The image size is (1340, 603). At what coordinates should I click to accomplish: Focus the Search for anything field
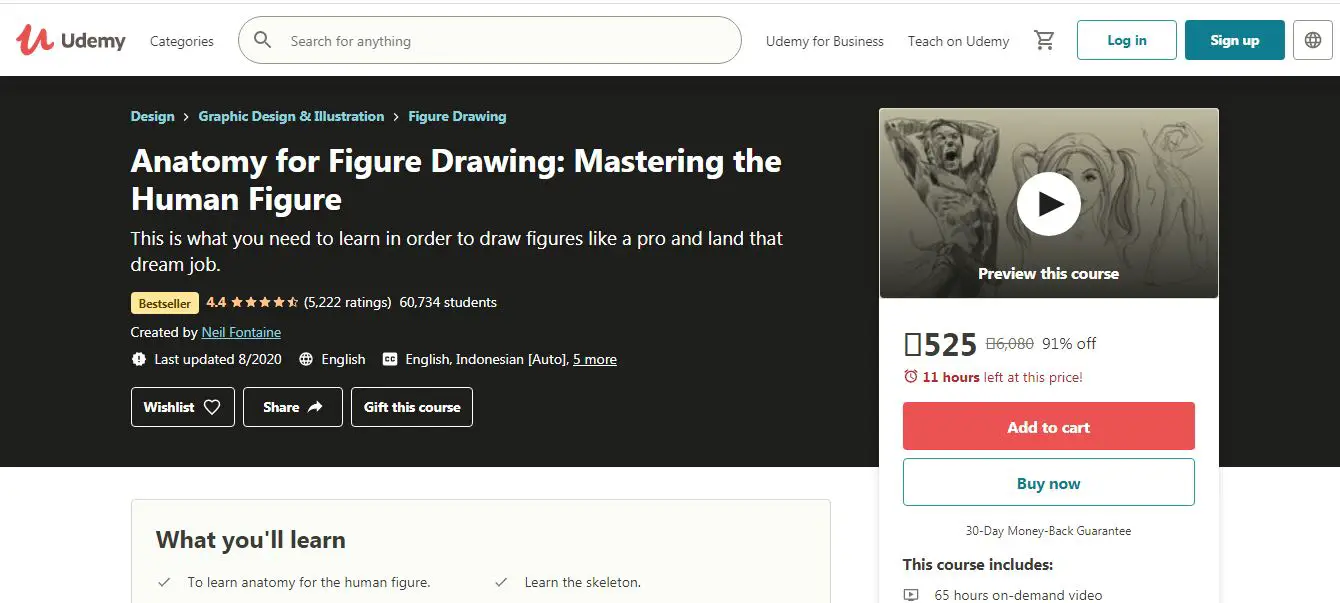pos(500,41)
